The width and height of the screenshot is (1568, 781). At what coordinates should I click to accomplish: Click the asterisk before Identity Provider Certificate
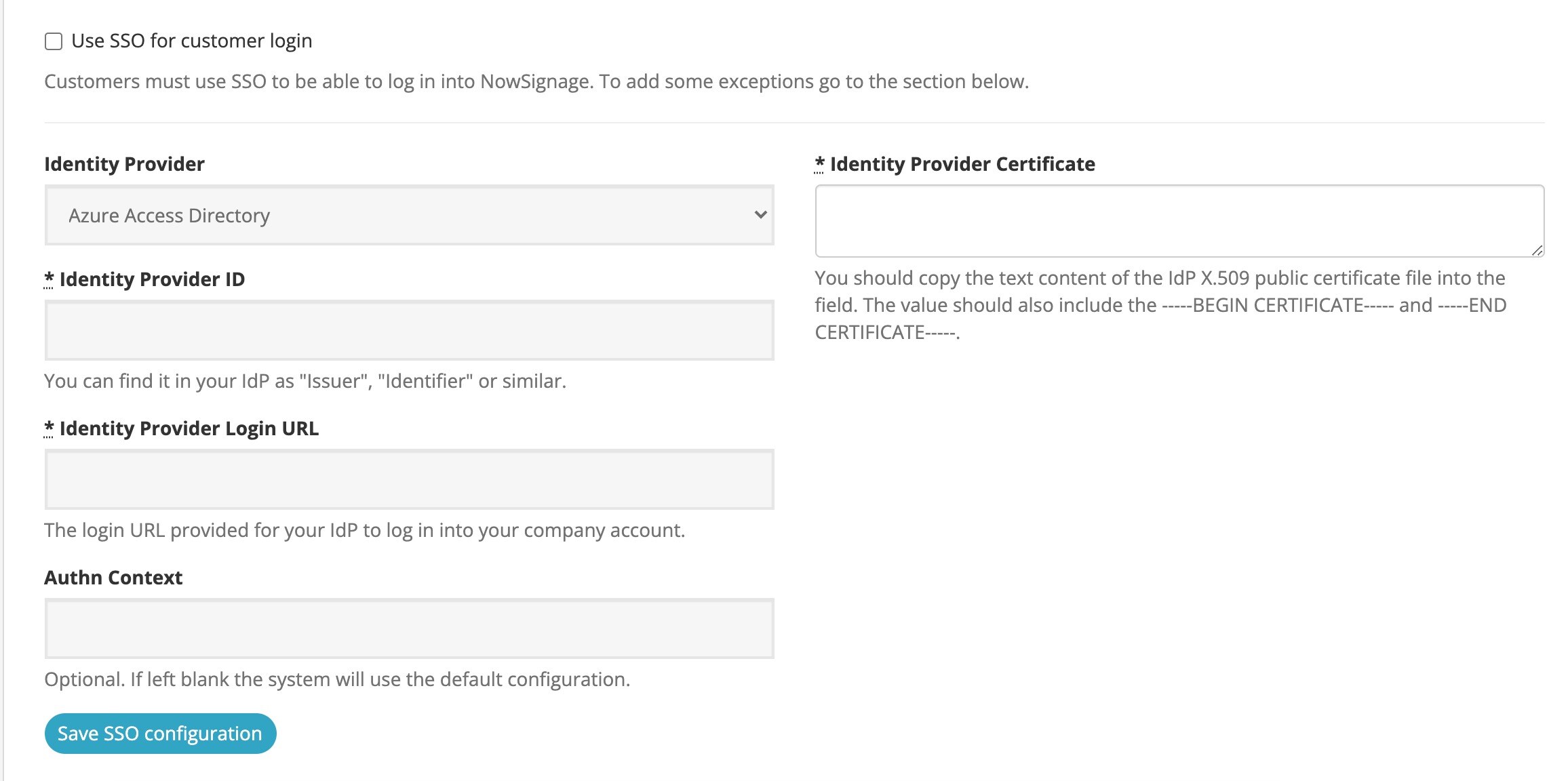[819, 163]
